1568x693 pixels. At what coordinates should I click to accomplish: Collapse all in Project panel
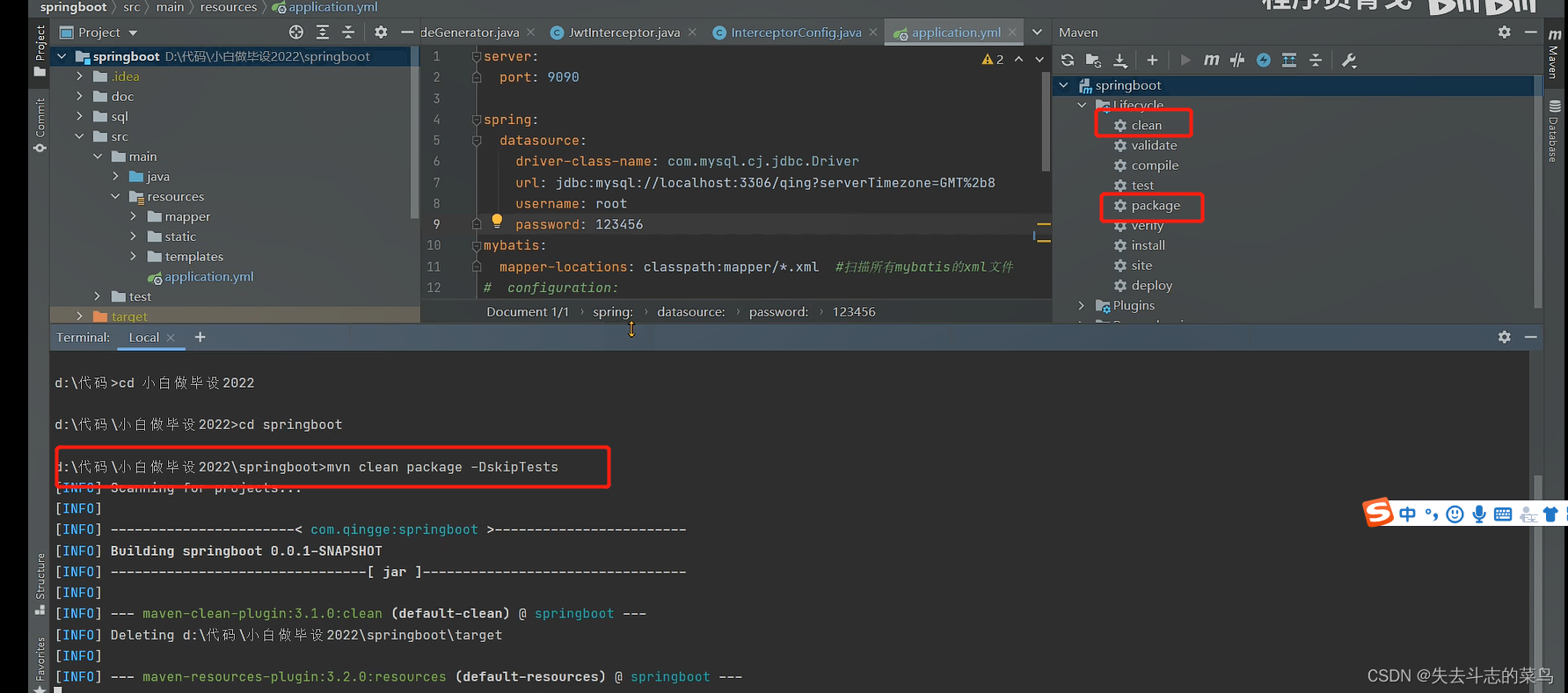(x=348, y=32)
